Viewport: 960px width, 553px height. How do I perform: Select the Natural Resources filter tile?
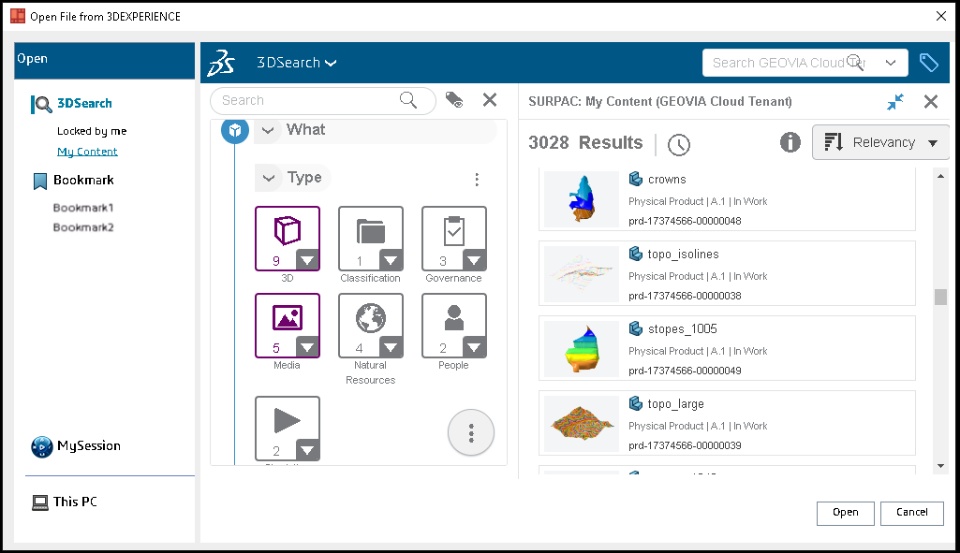point(370,325)
